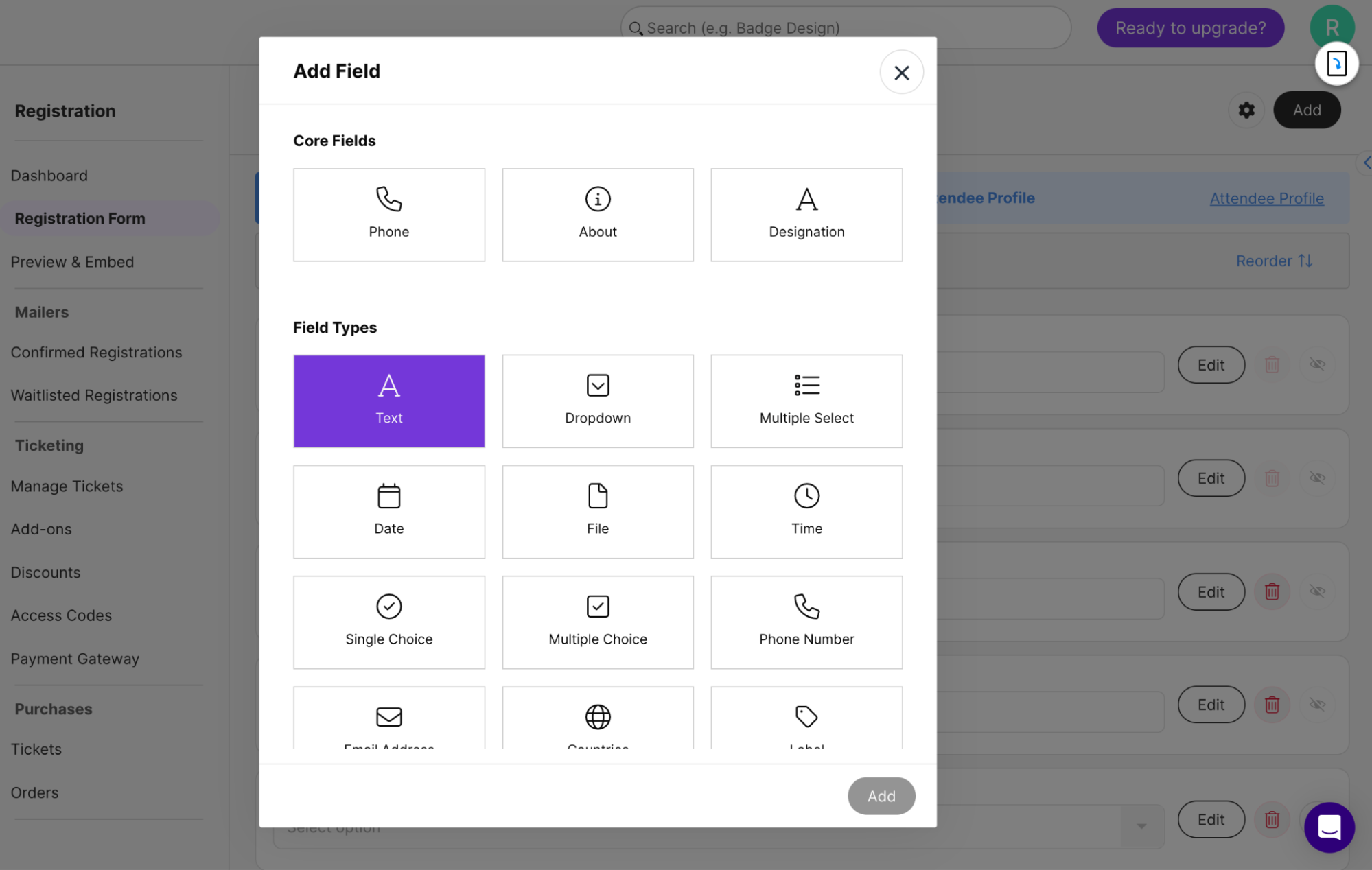Select the About core field card
The height and width of the screenshot is (870, 1372).
[x=598, y=215]
